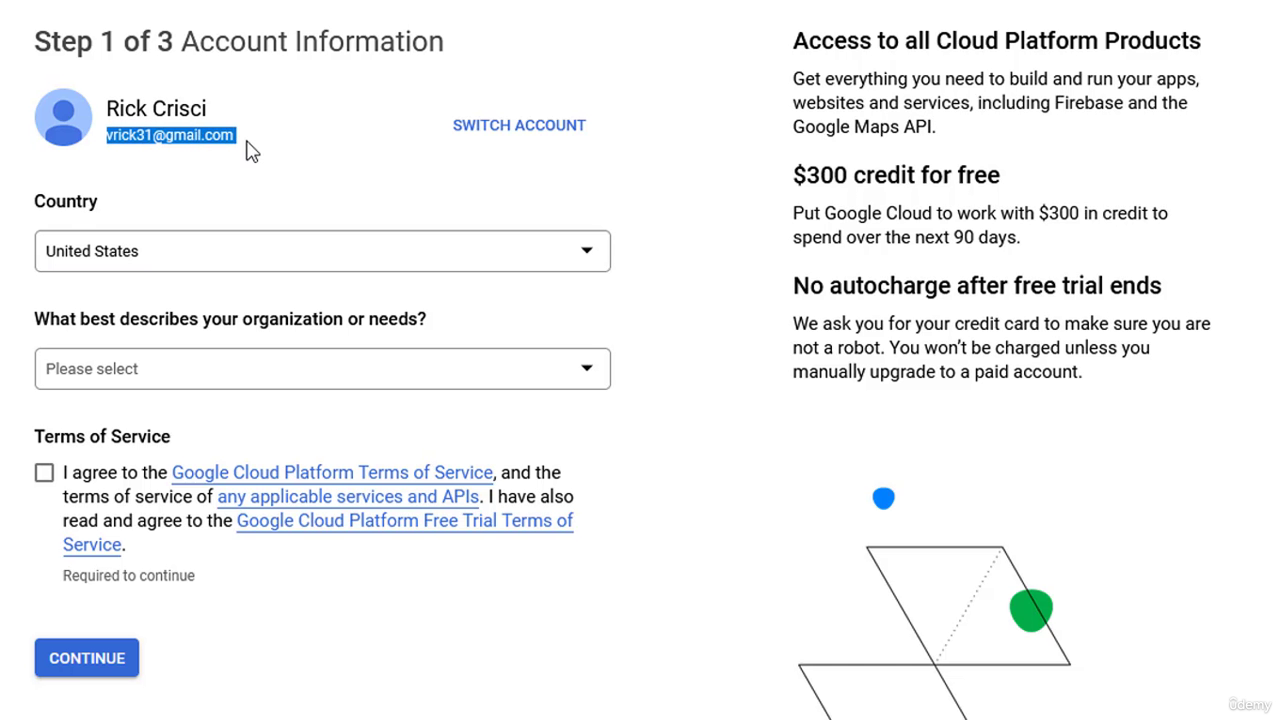
Task: Click Access to all Cloud Platform Products heading
Action: [997, 41]
